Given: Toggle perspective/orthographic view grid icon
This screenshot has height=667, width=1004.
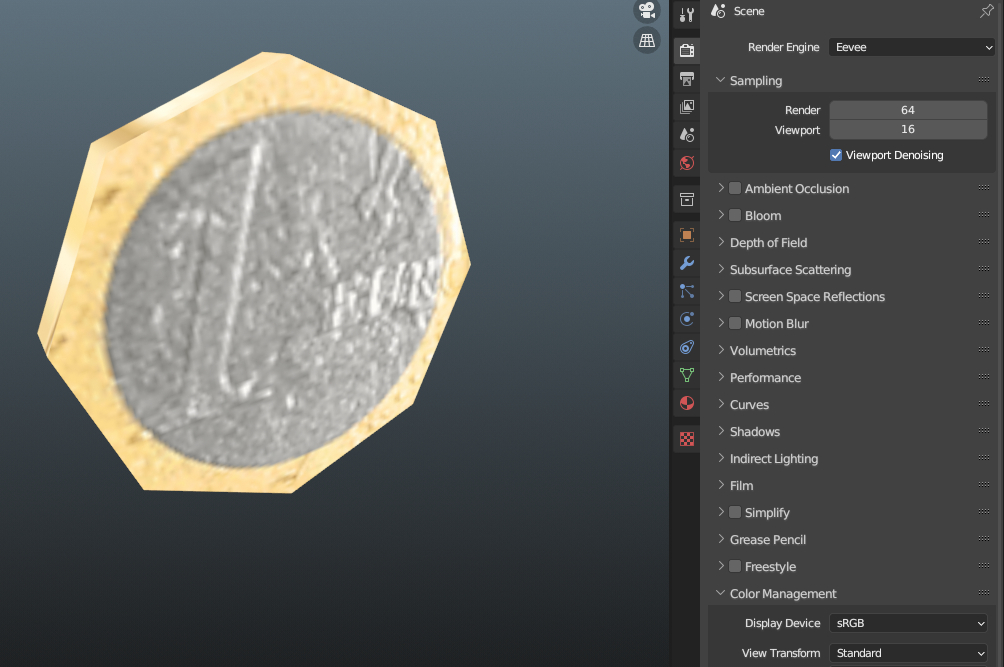Looking at the screenshot, I should [x=647, y=40].
